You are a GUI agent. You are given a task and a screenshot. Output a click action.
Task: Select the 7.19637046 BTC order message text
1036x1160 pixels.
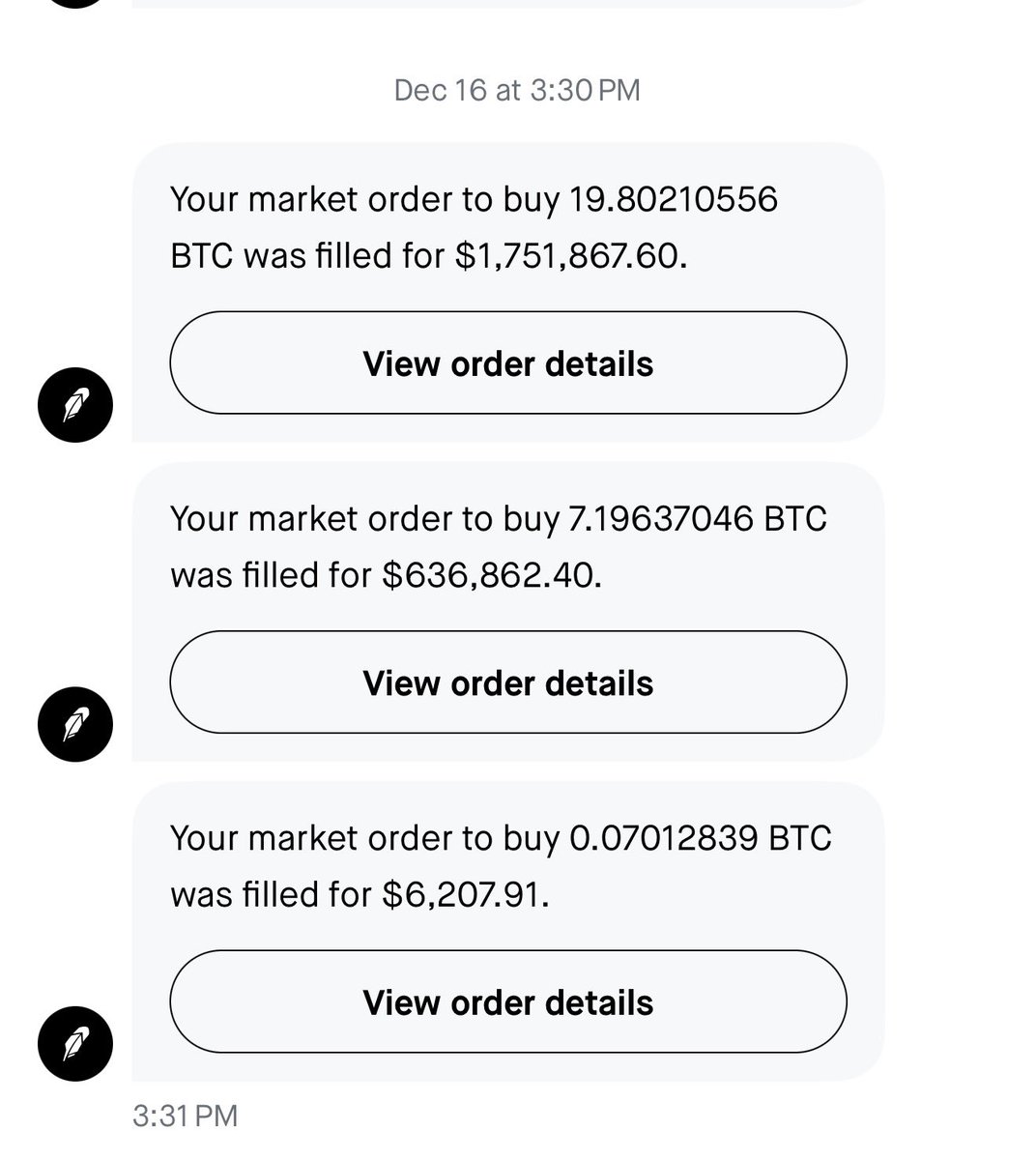(x=499, y=547)
